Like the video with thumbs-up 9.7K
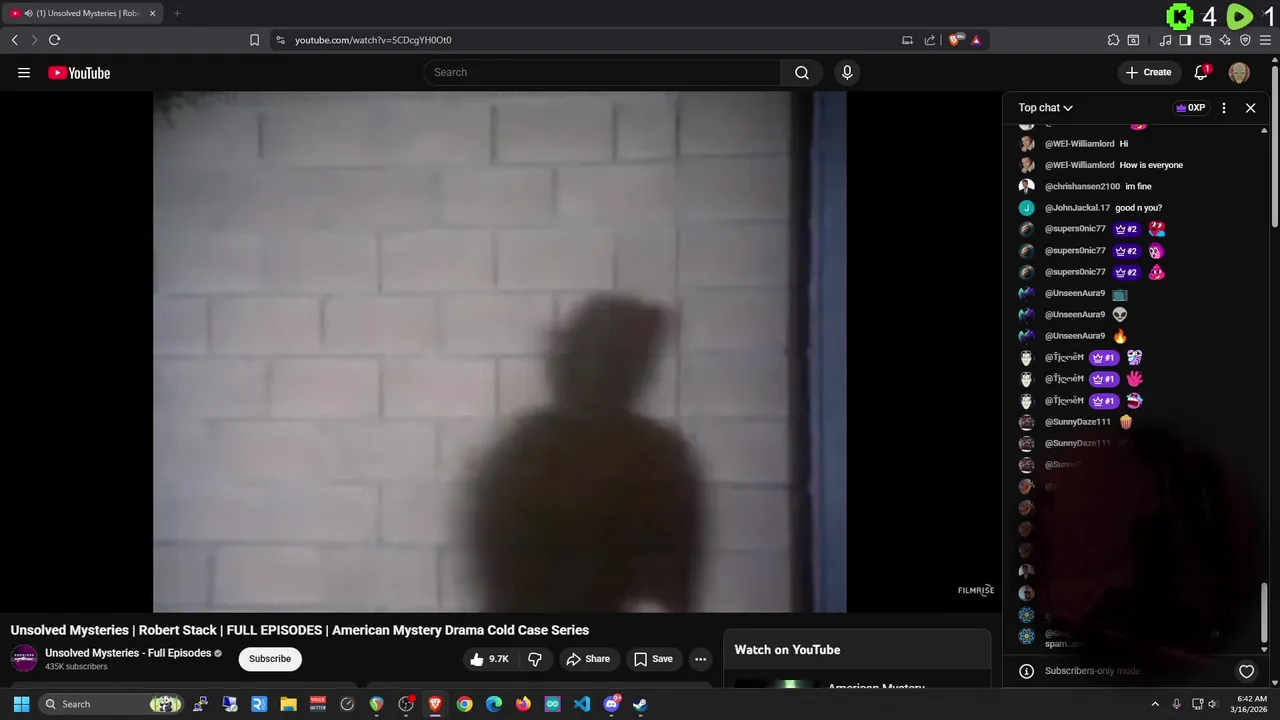This screenshot has height=720, width=1280. click(490, 659)
